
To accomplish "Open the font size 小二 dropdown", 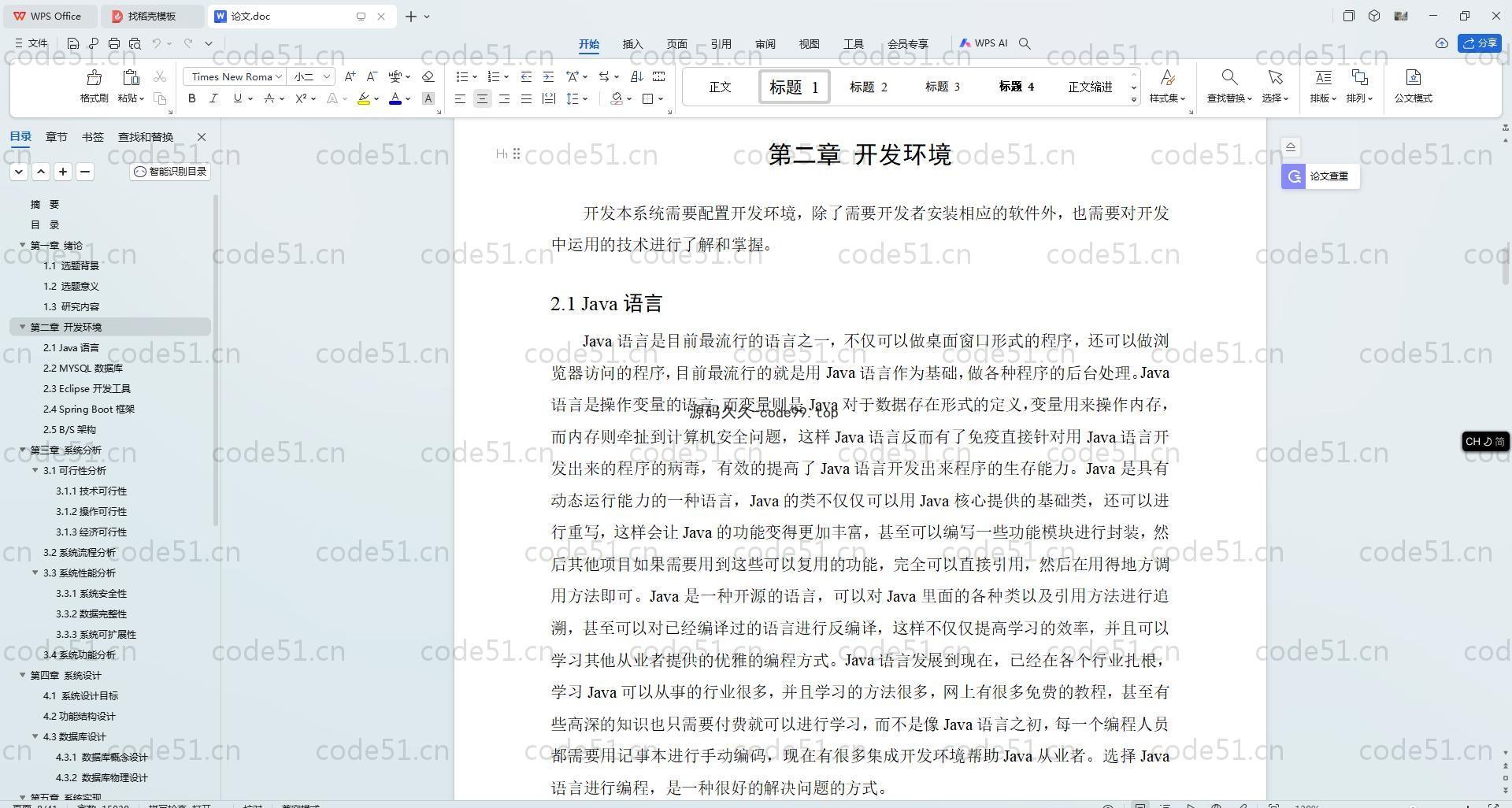I will pos(312,76).
